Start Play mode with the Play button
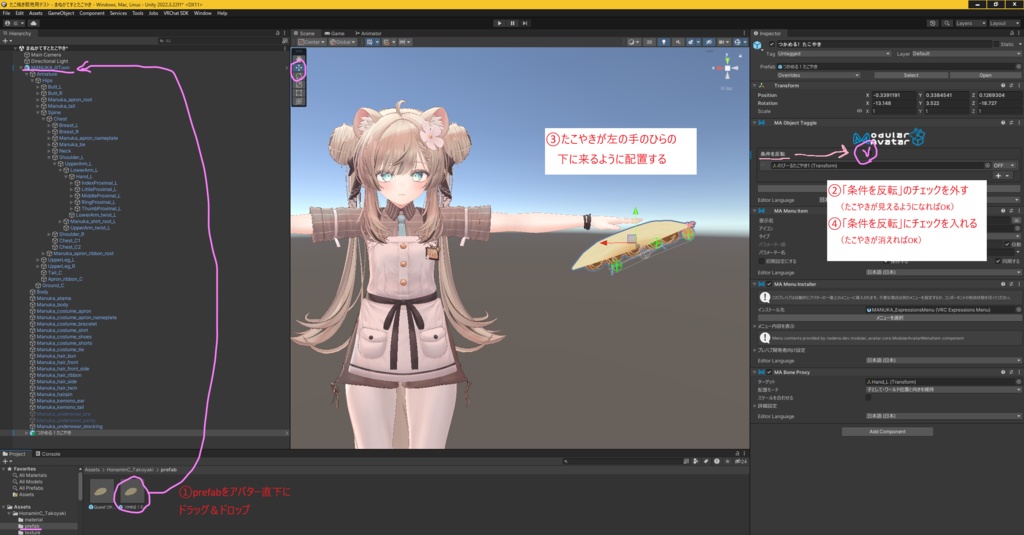Viewport: 1024px width, 535px height. pyautogui.click(x=500, y=23)
